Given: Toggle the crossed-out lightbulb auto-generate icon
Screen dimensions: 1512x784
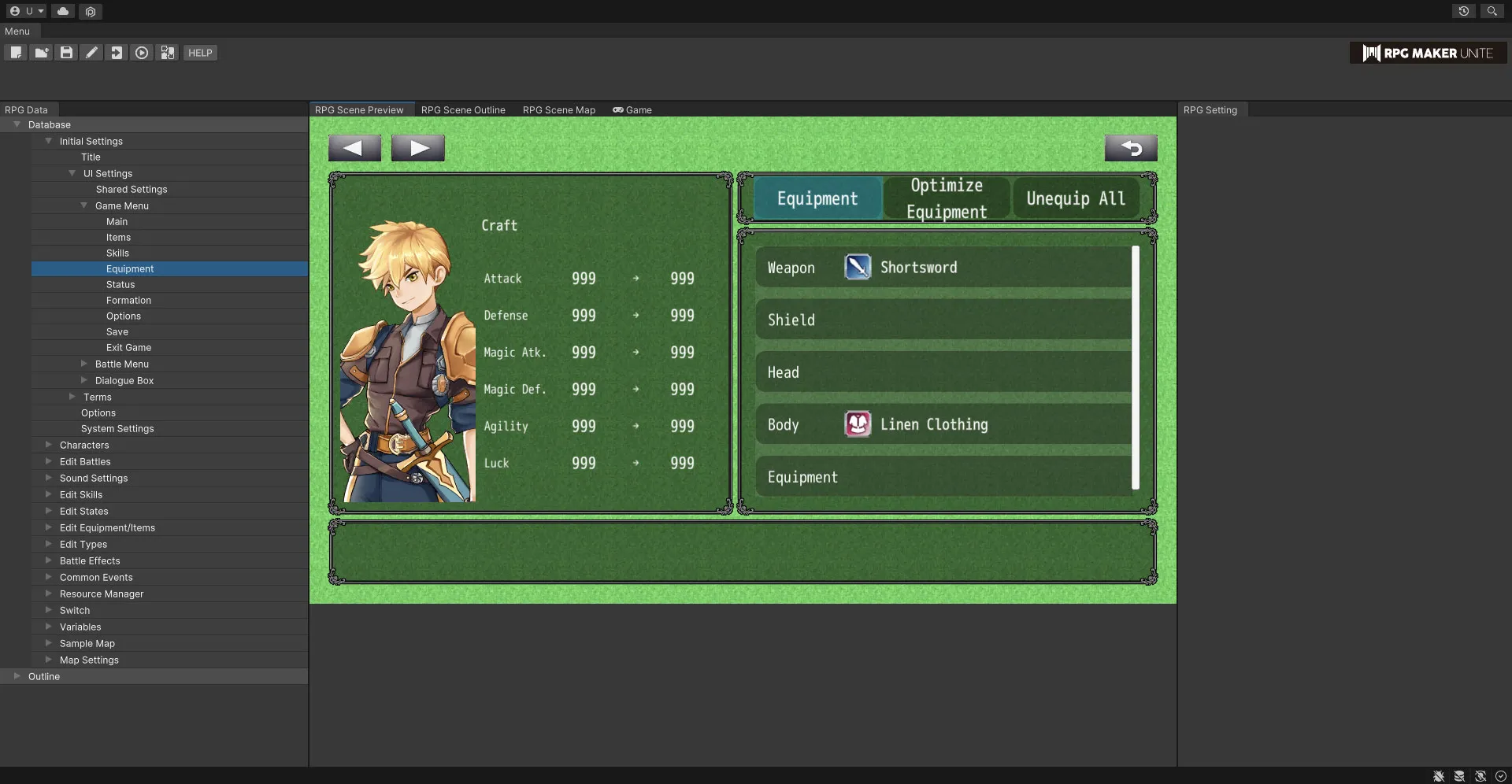Looking at the screenshot, I should [1480, 776].
